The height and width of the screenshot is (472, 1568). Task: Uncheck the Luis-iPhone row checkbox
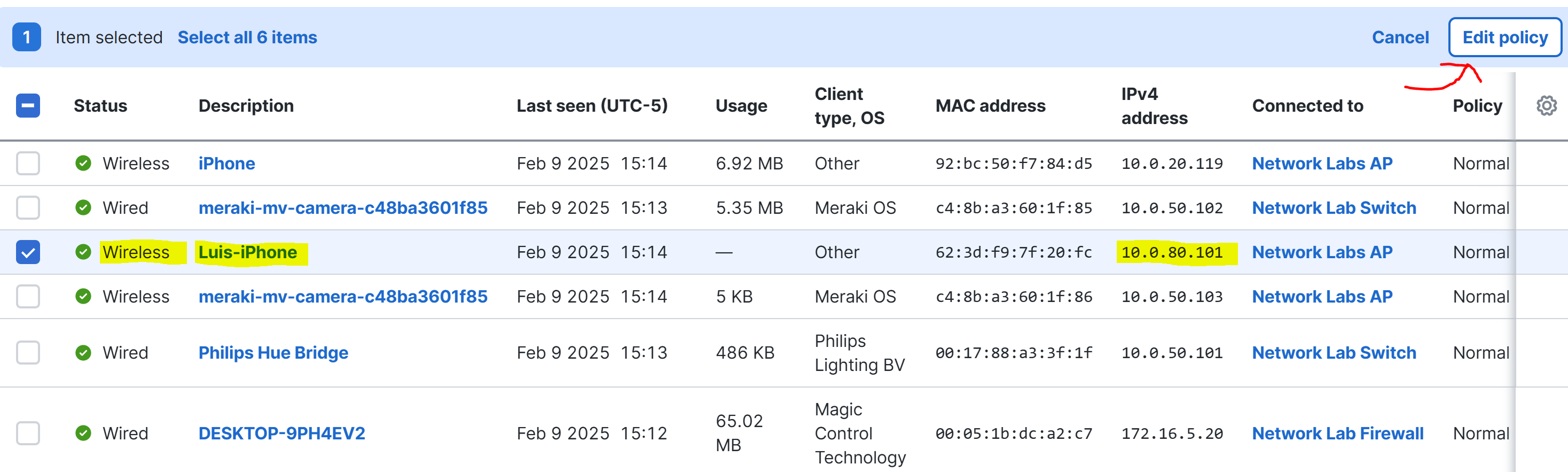(28, 252)
